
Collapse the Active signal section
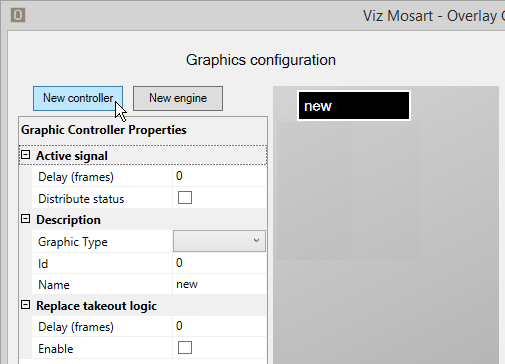click(x=26, y=155)
